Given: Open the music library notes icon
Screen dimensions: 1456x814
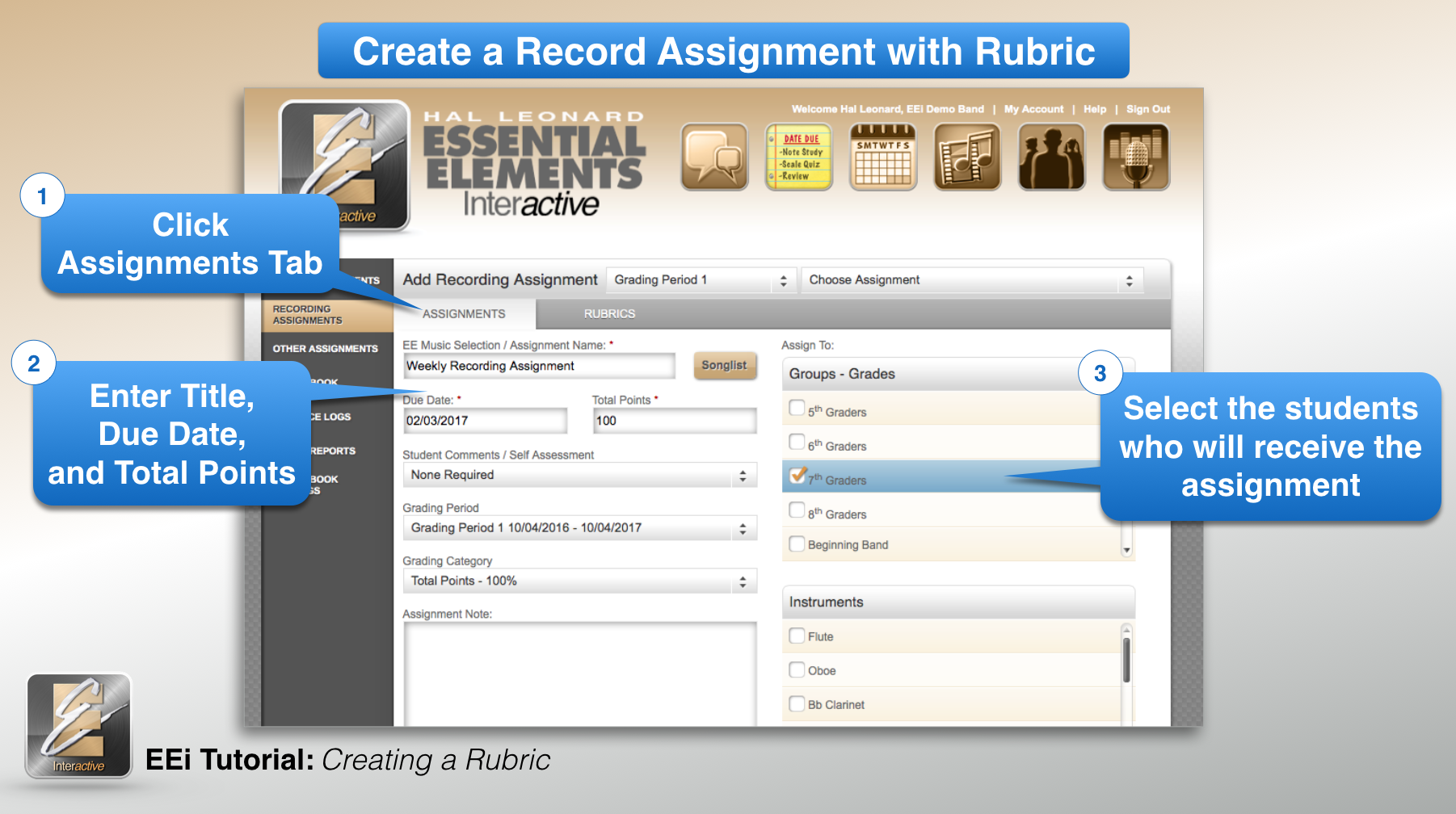Looking at the screenshot, I should (x=967, y=157).
